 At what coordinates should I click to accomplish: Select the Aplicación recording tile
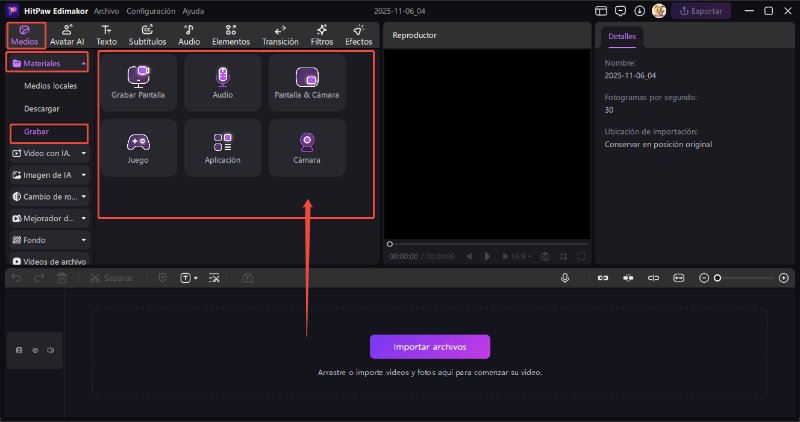pos(223,142)
